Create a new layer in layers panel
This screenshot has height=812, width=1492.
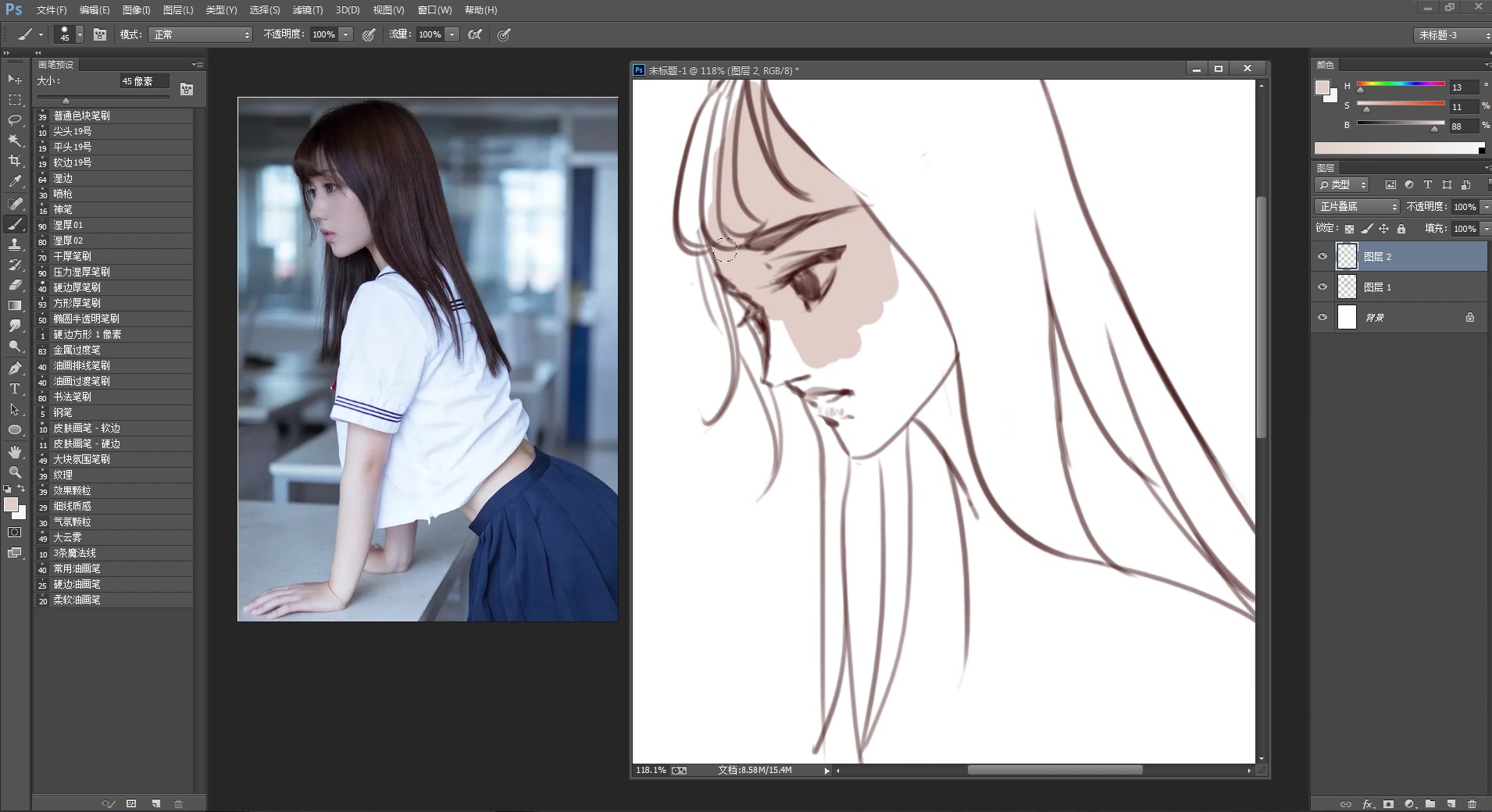pyautogui.click(x=1451, y=803)
